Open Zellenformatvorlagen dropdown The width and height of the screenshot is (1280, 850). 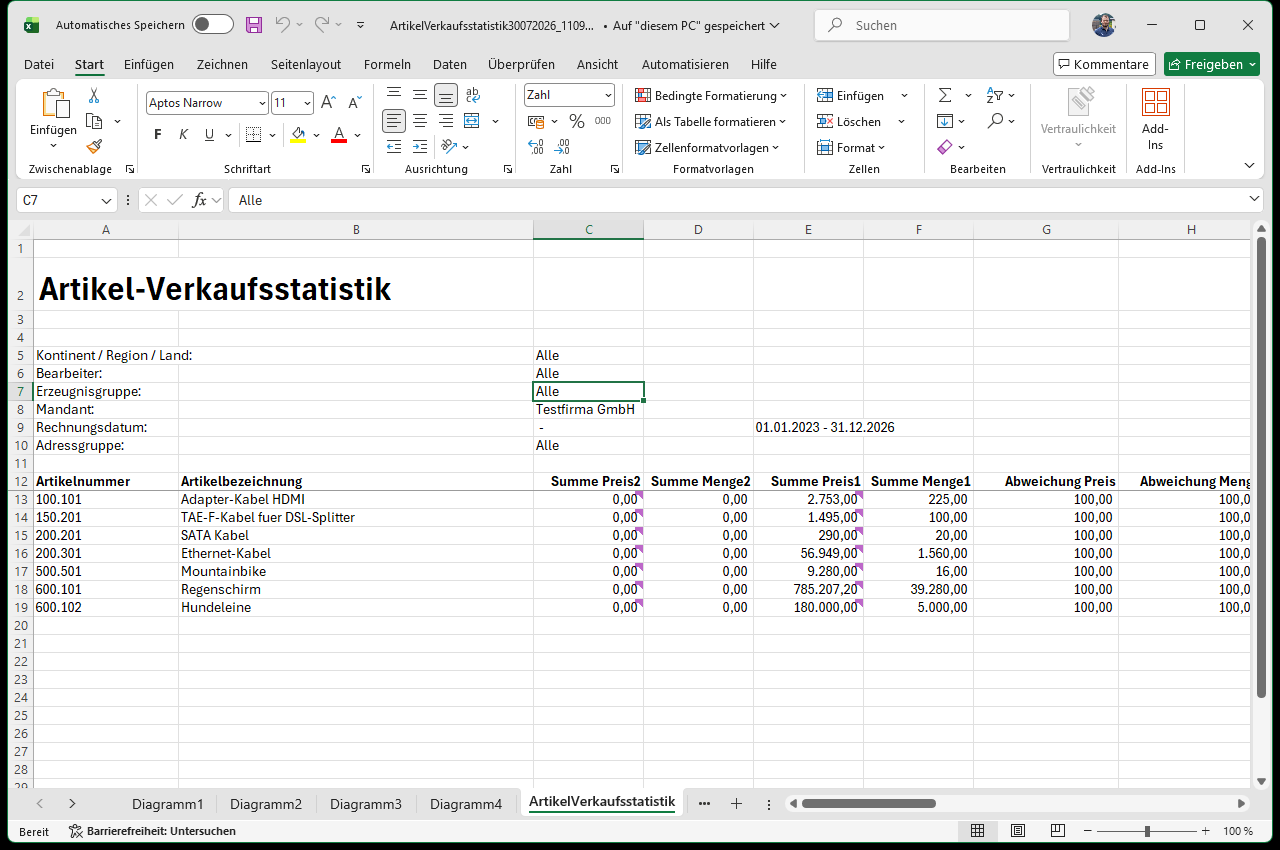(x=707, y=147)
